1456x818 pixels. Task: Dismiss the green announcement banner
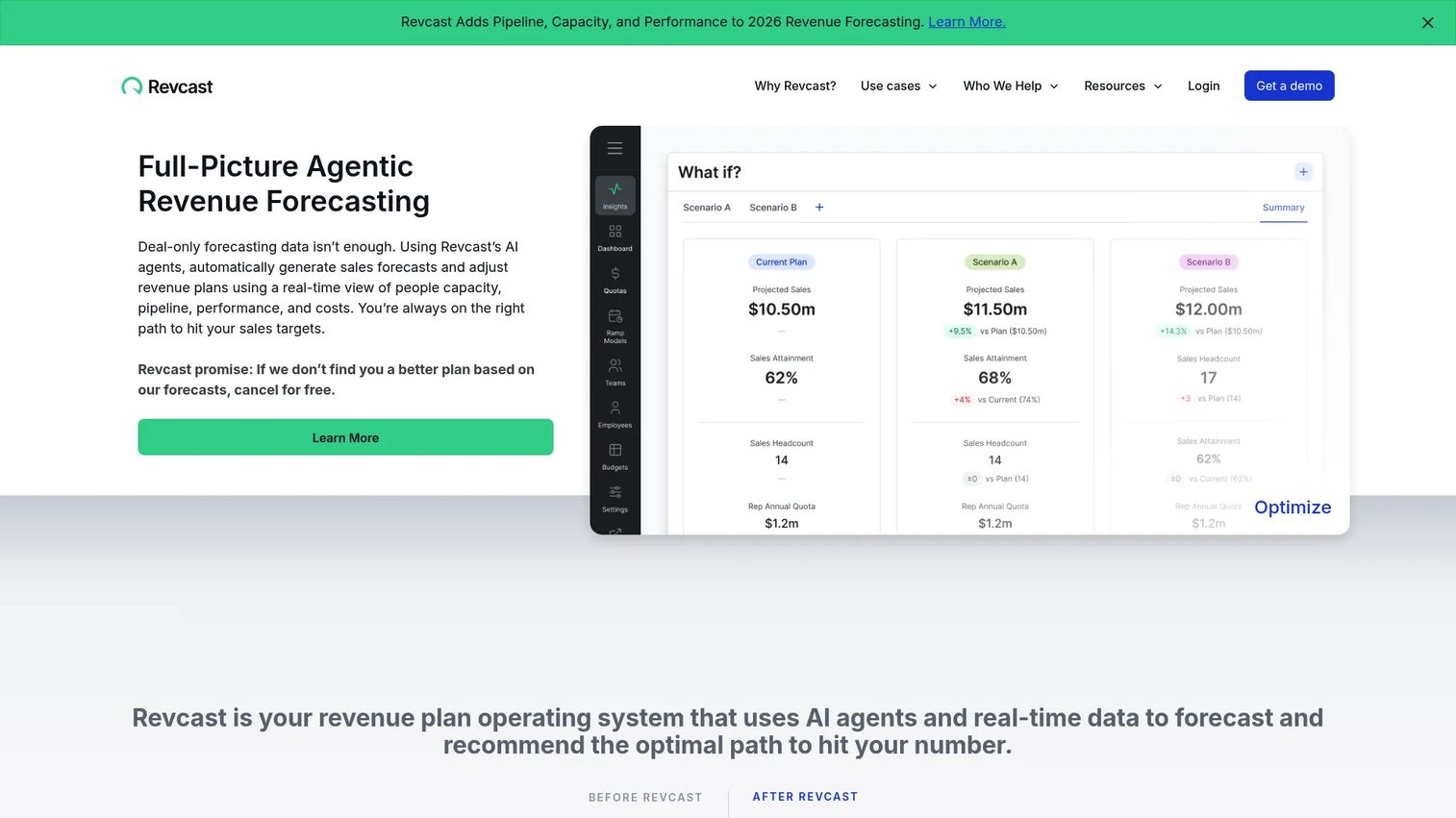pos(1428,23)
